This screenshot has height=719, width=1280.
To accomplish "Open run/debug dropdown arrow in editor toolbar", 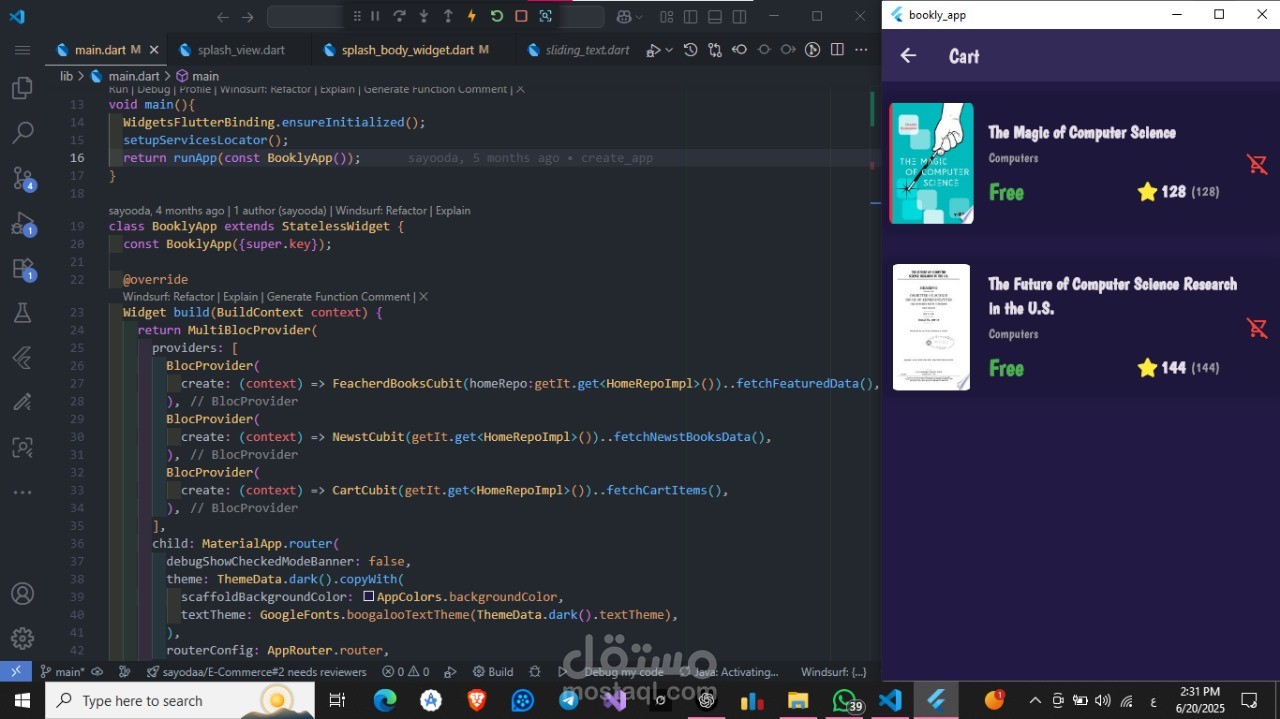I will [669, 50].
